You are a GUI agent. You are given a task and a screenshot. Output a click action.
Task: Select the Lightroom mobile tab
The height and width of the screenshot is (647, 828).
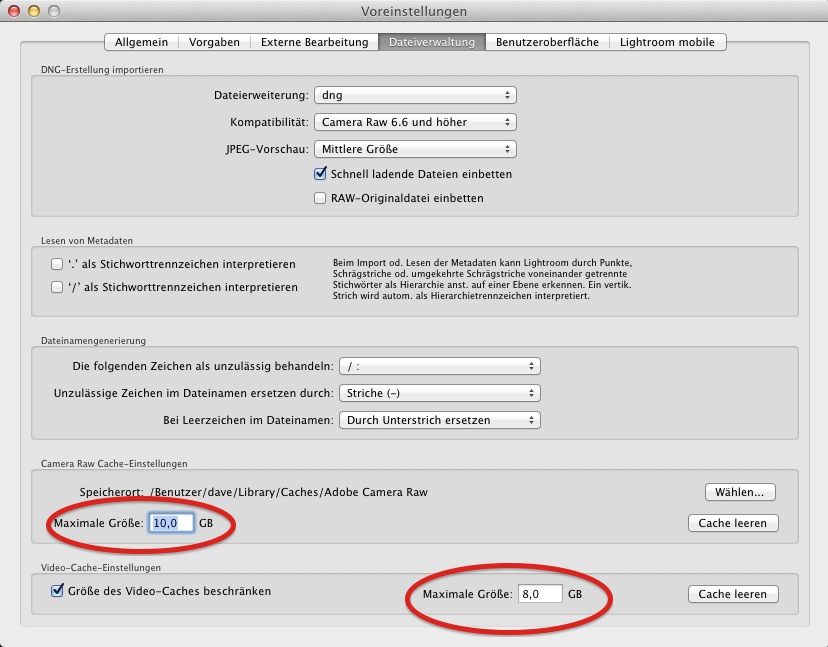pyautogui.click(x=667, y=42)
